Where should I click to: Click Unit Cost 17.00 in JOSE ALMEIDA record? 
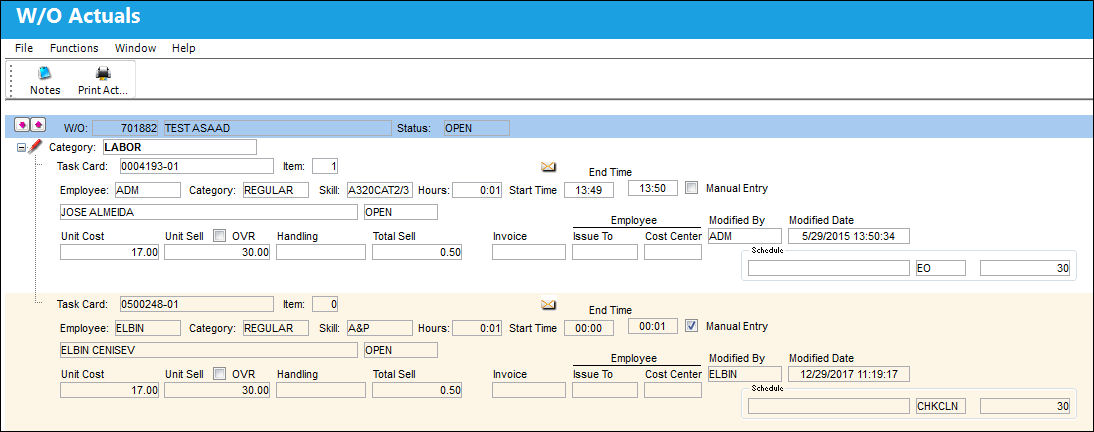click(x=110, y=253)
